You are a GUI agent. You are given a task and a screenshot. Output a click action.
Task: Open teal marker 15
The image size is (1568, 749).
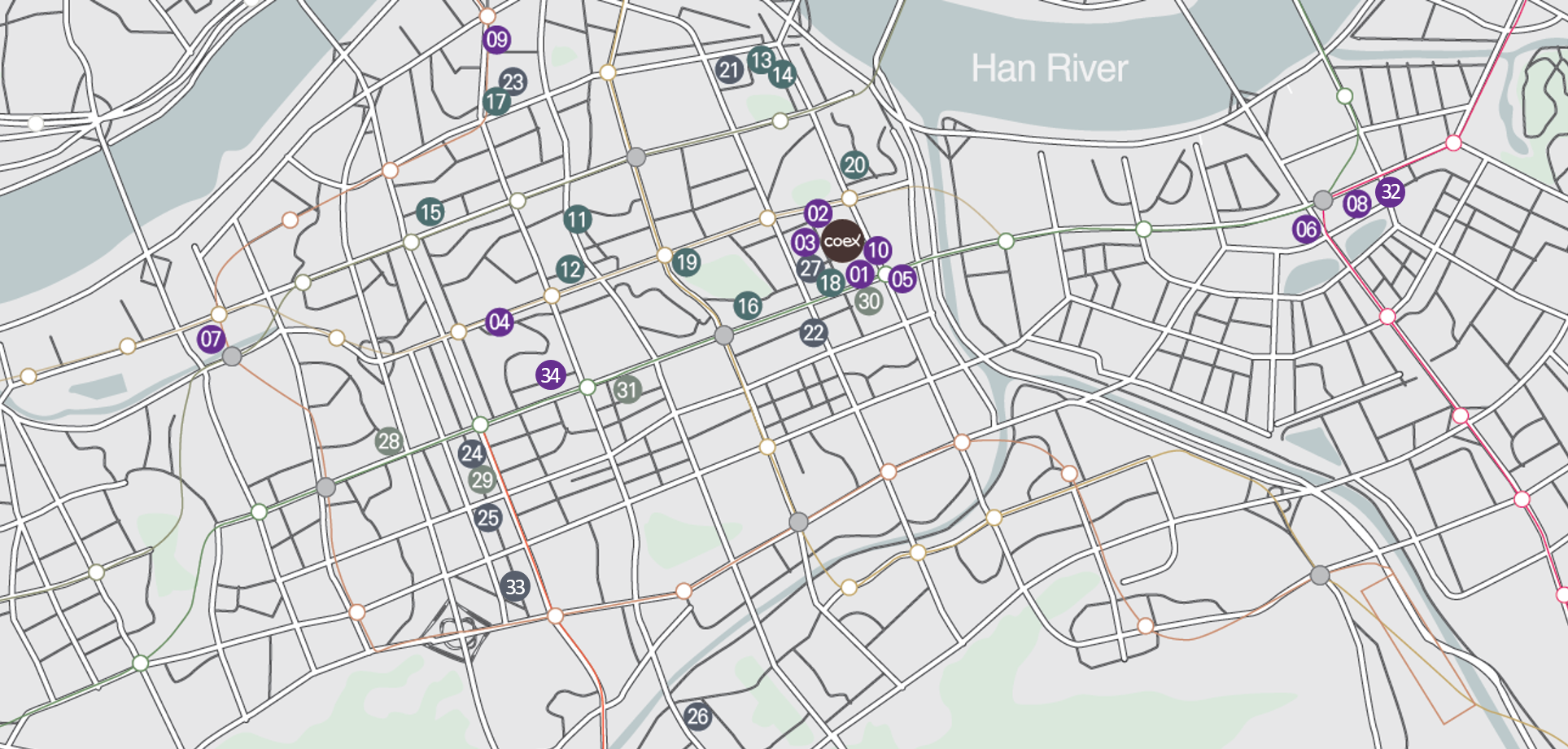[x=430, y=212]
